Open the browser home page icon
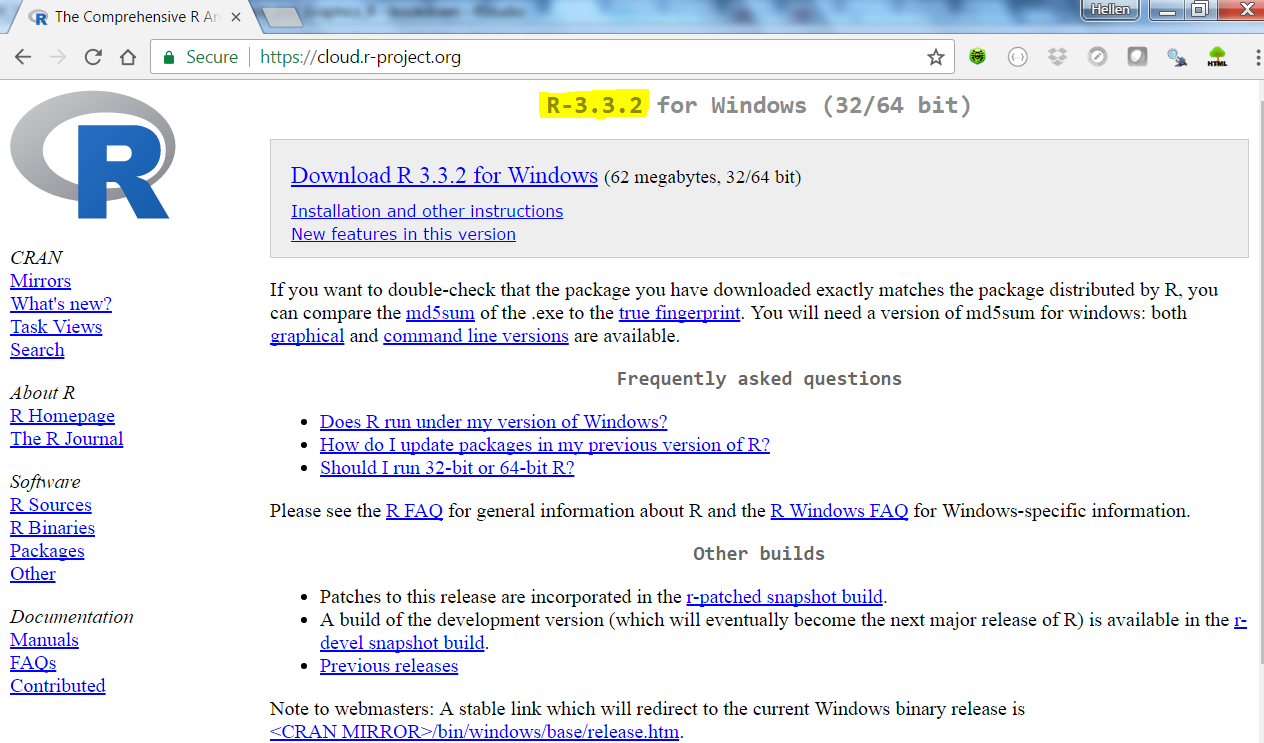Viewport: 1264px width, 743px height. pyautogui.click(x=128, y=57)
